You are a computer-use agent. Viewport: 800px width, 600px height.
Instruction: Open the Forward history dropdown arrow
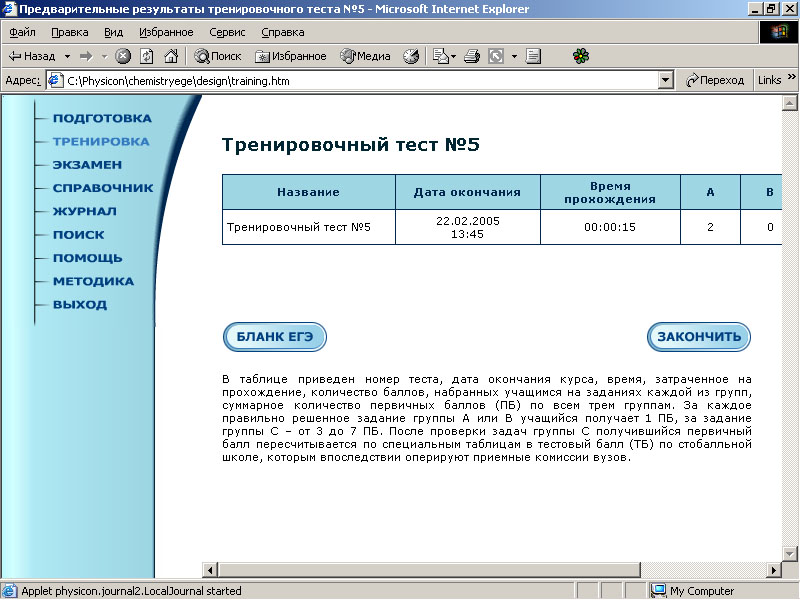(x=104, y=56)
